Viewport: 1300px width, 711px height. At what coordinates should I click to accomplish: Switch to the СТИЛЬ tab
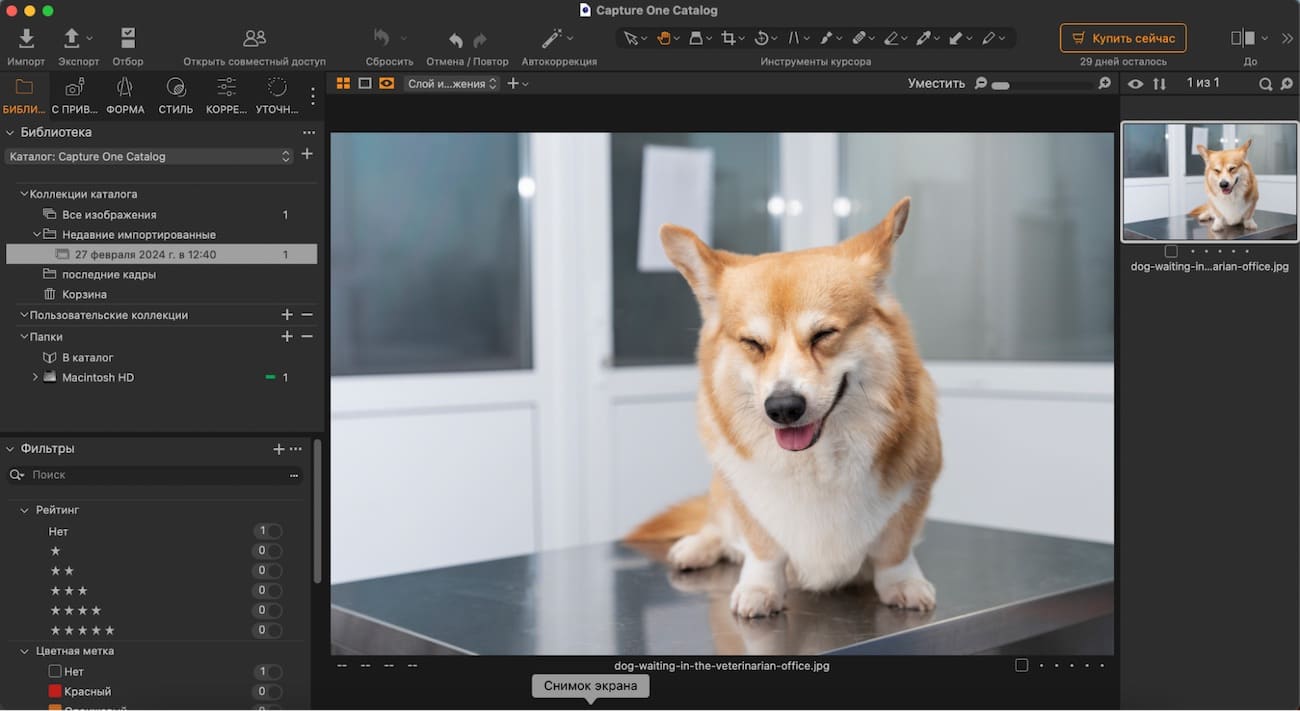(175, 95)
